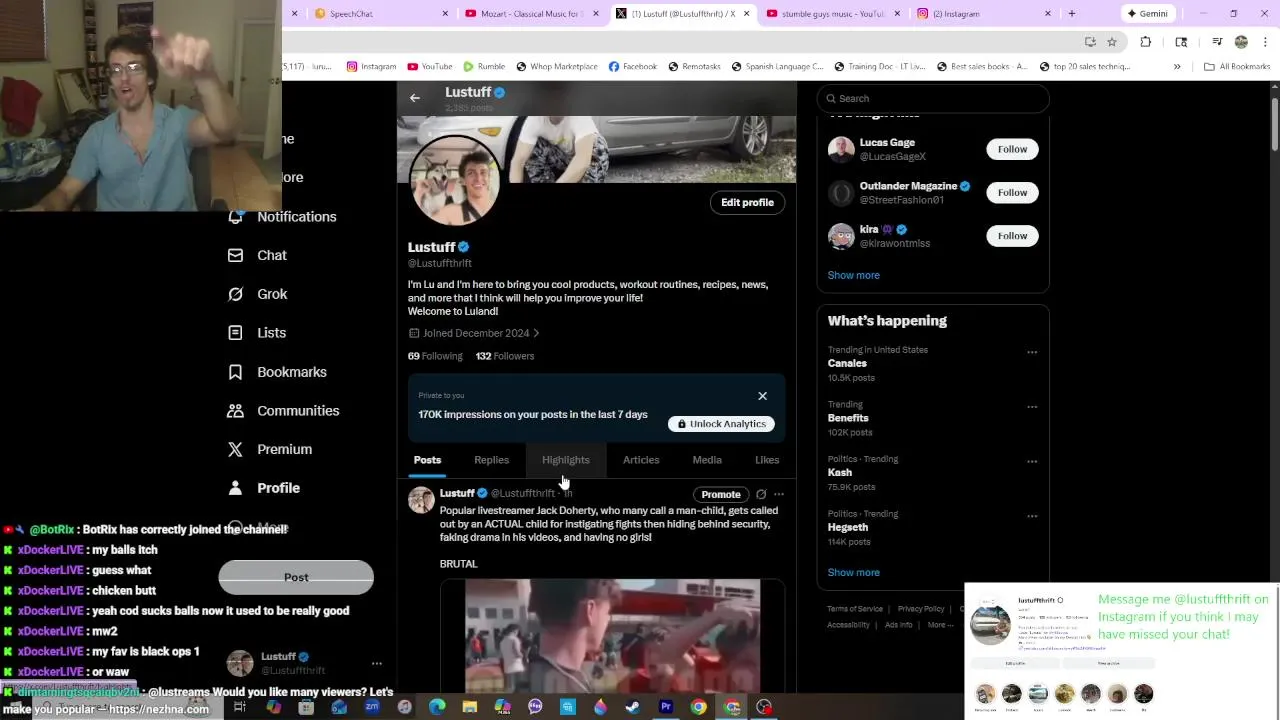Open the Hegseth trending topic
This screenshot has width=1280, height=720.
pyautogui.click(x=933, y=527)
